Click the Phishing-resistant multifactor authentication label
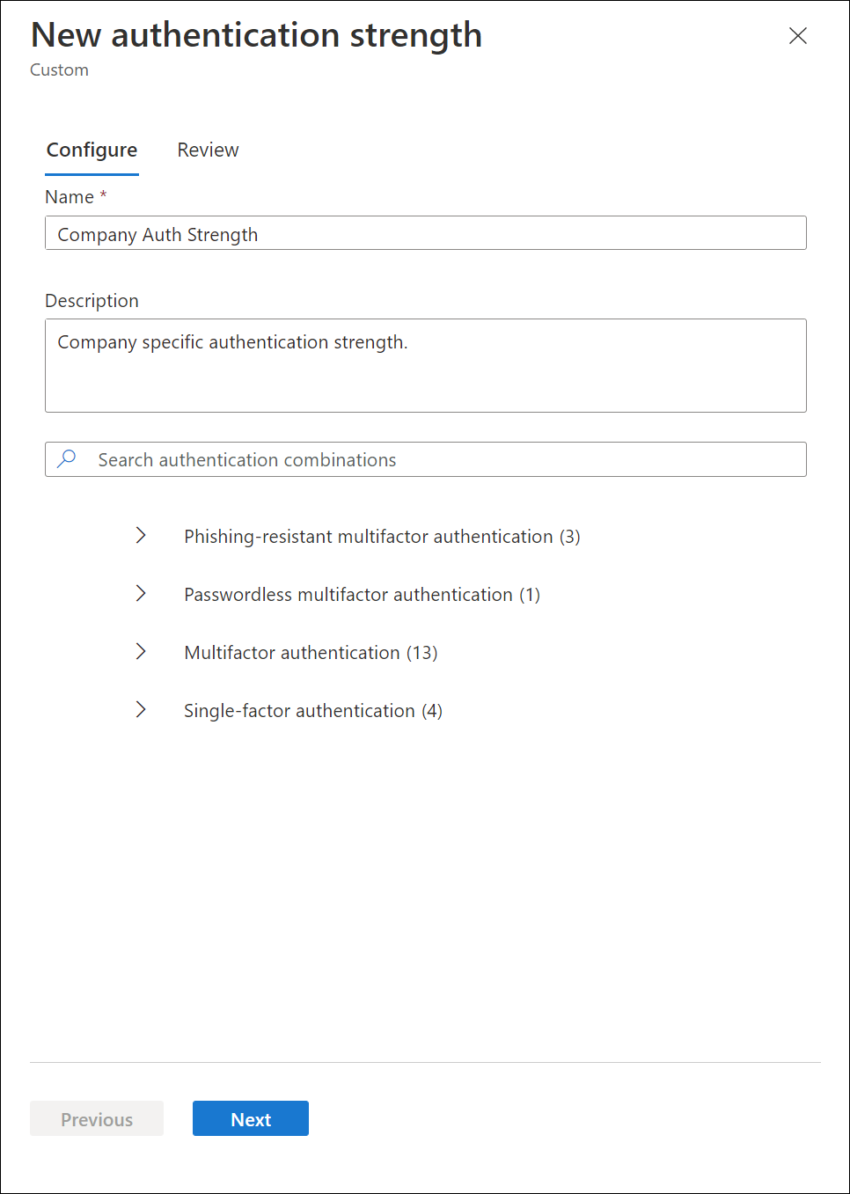The image size is (850, 1194). pyautogui.click(x=381, y=535)
